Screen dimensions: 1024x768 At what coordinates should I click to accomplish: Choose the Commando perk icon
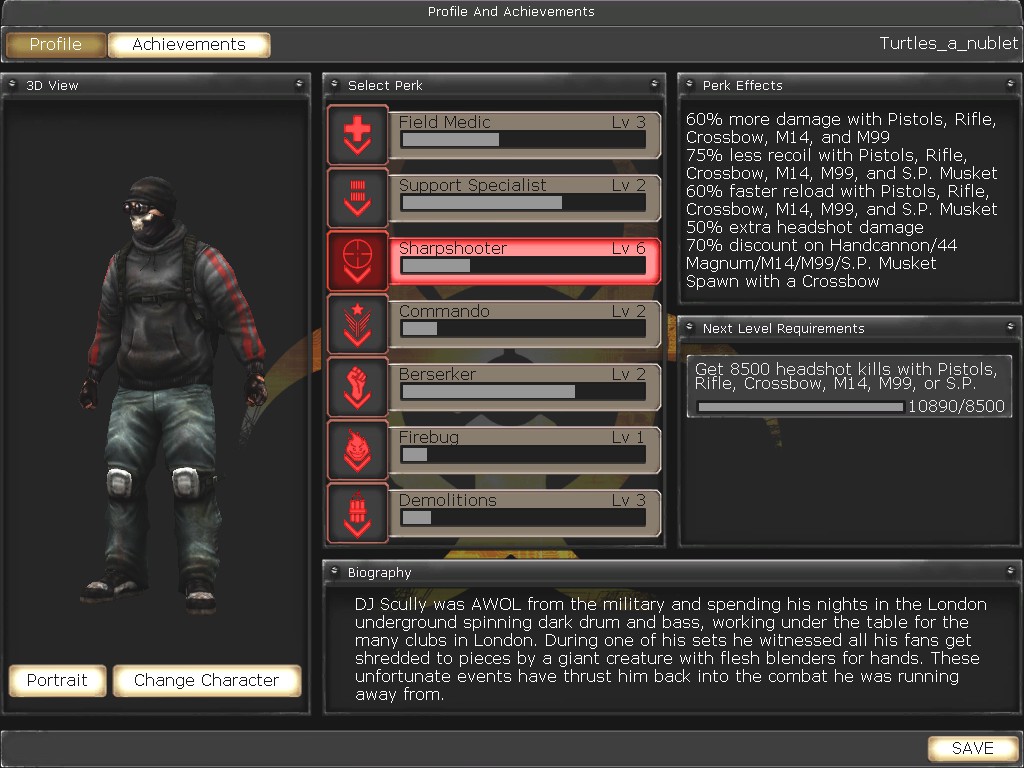357,324
